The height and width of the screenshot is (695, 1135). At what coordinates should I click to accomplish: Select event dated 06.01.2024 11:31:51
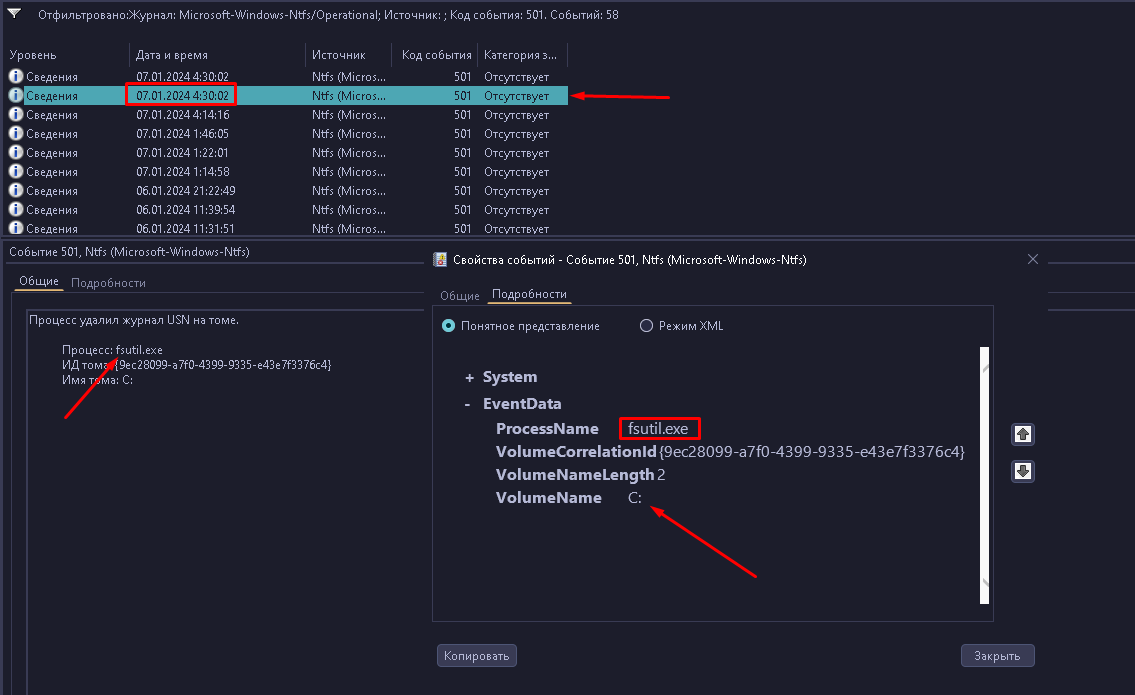287,228
